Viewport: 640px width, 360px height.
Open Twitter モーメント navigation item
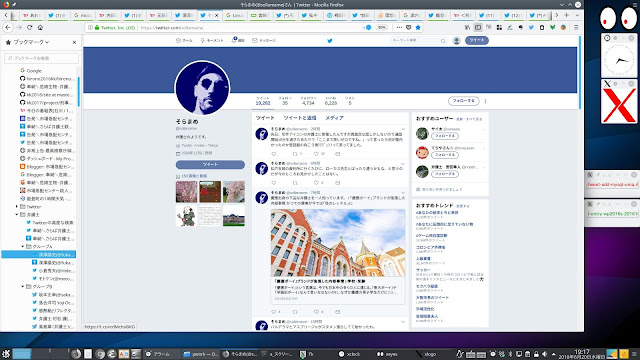pyautogui.click(x=212, y=40)
